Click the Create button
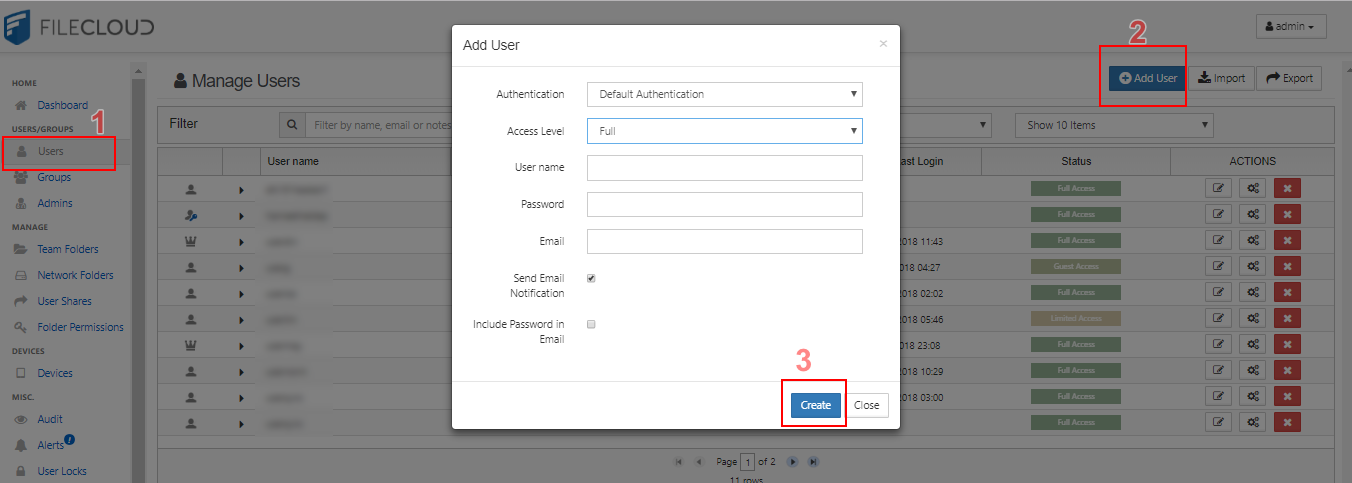 [815, 405]
